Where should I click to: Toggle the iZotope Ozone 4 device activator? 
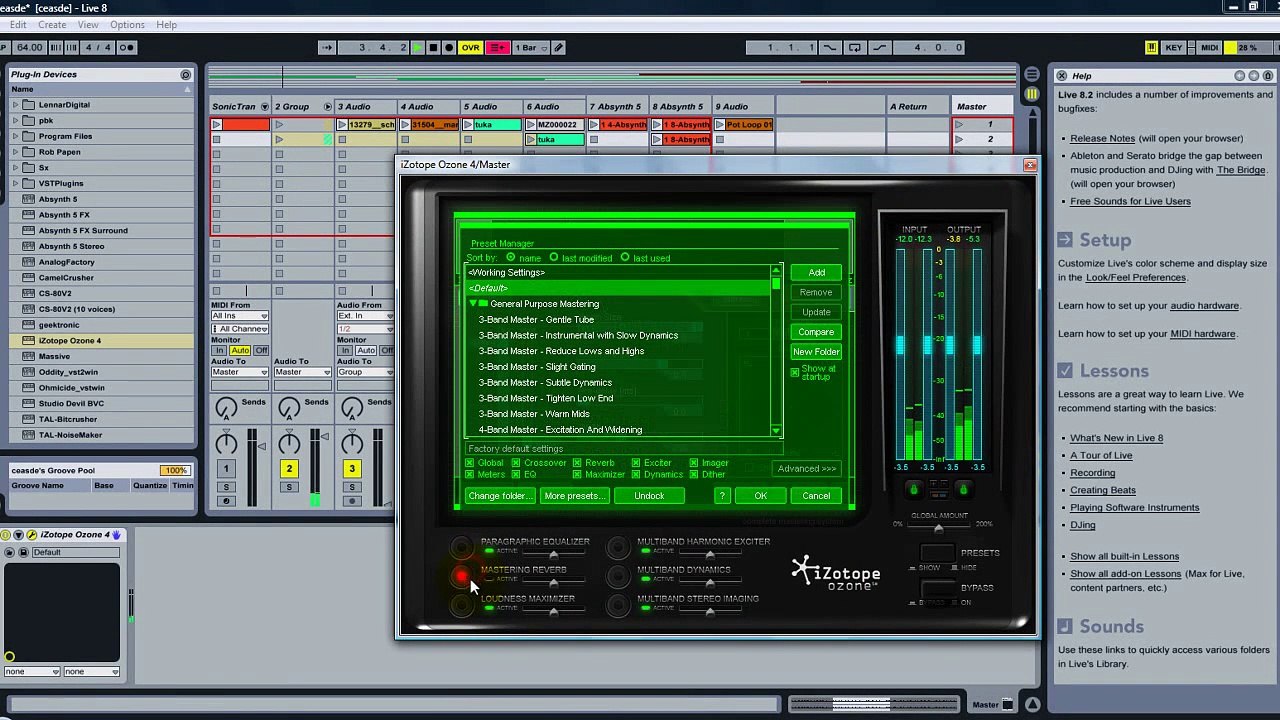(x=7, y=535)
